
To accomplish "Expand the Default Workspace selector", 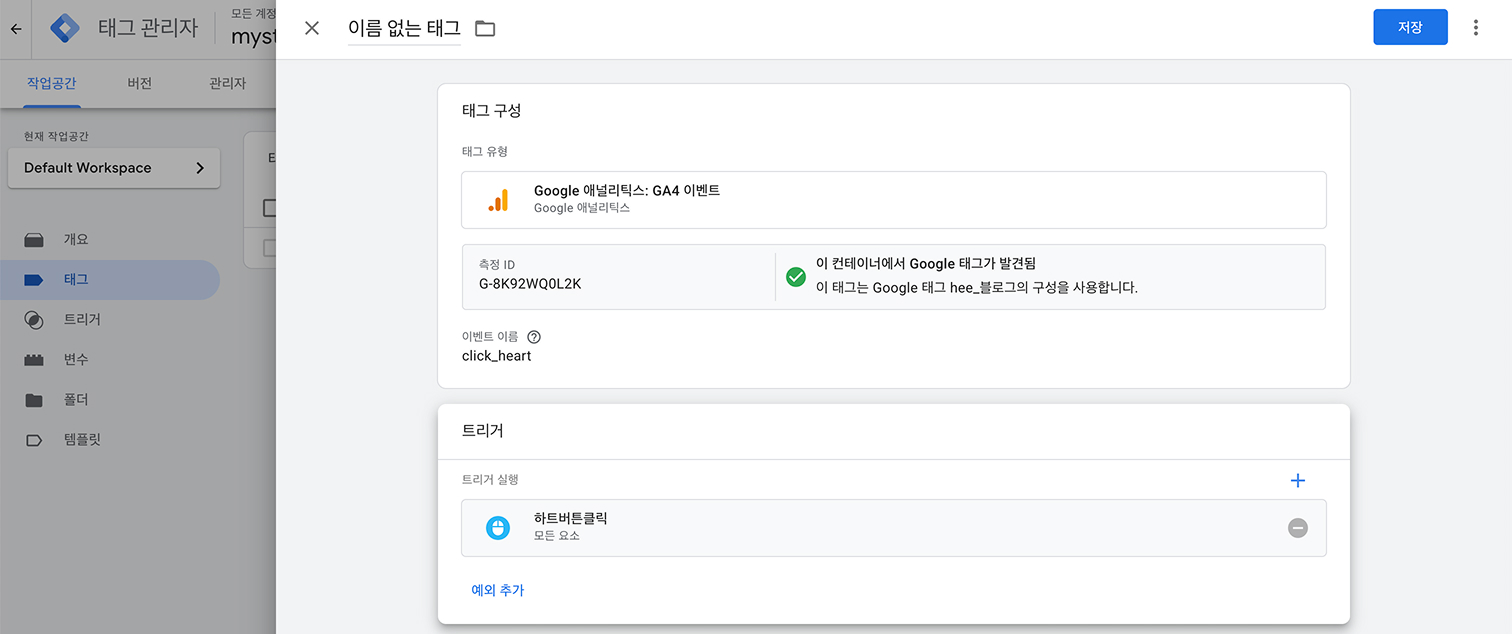I will pyautogui.click(x=114, y=168).
